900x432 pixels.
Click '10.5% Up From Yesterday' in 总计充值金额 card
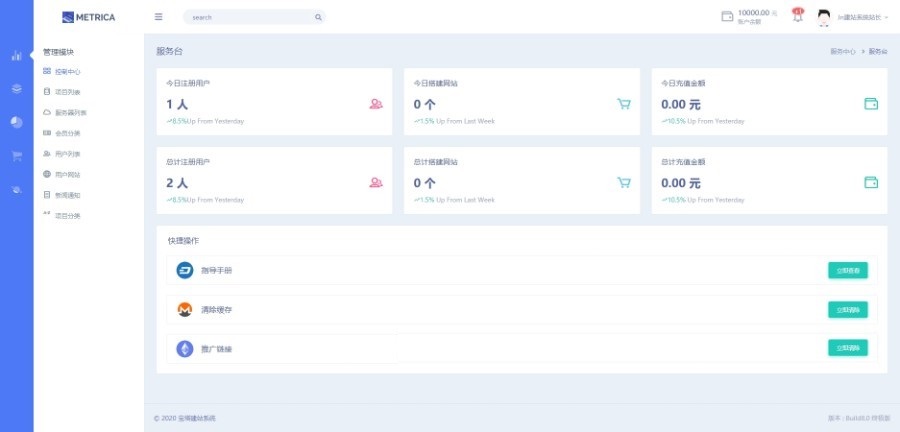tap(705, 200)
